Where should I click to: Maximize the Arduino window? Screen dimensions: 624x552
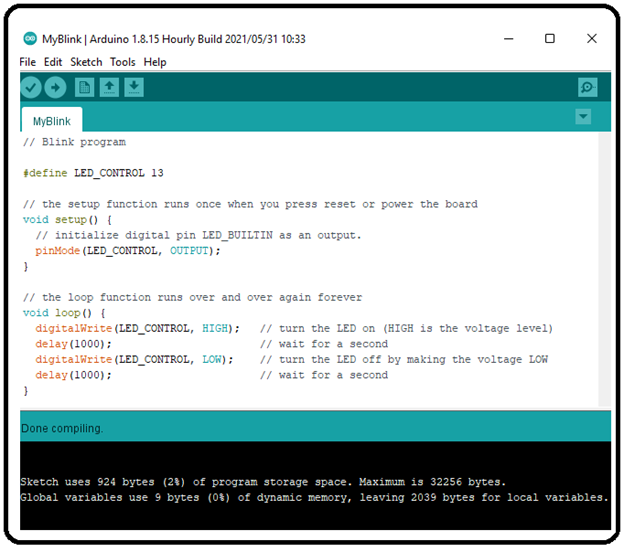[x=549, y=39]
